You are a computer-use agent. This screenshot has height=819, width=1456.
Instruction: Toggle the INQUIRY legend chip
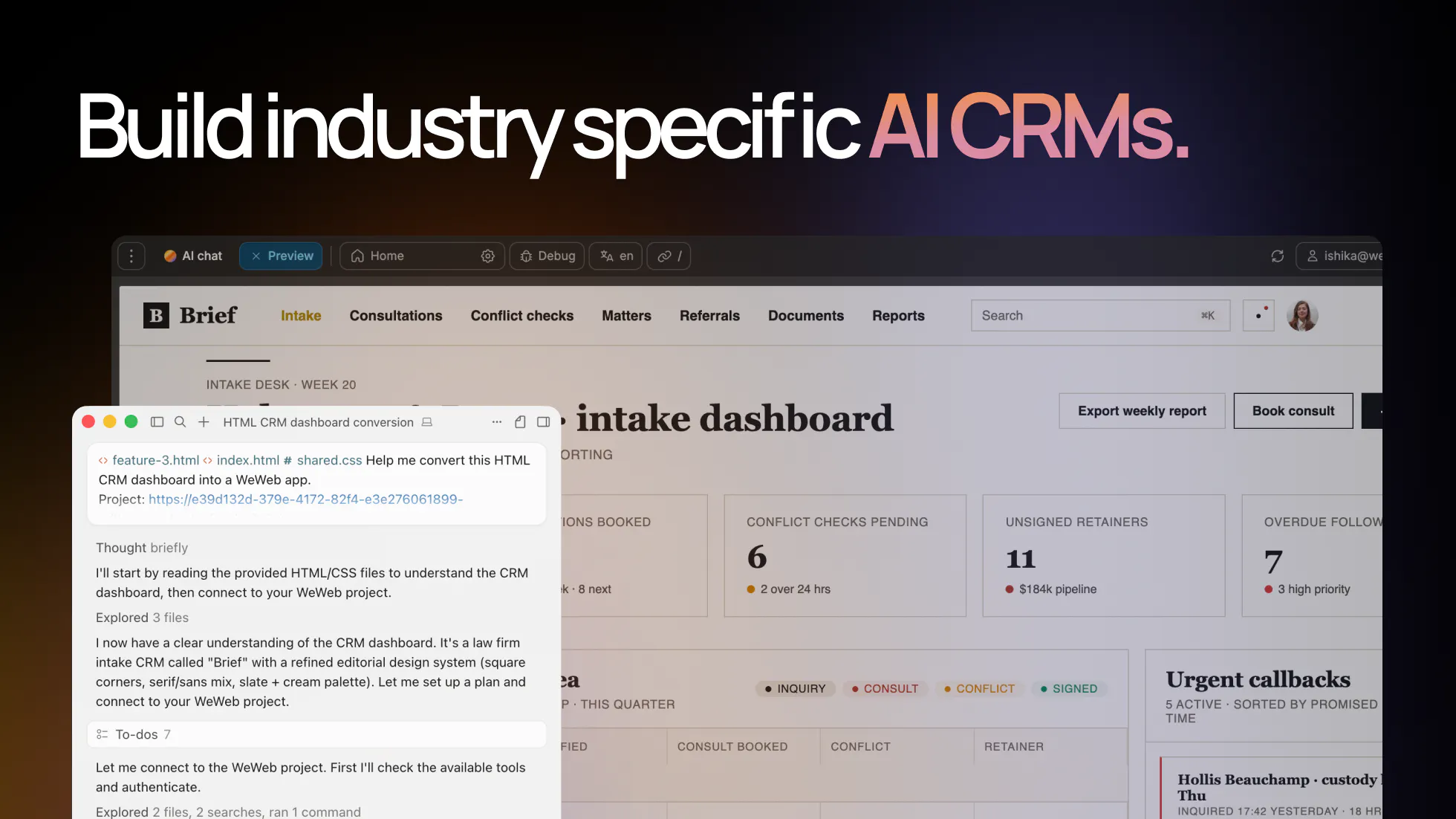[795, 688]
